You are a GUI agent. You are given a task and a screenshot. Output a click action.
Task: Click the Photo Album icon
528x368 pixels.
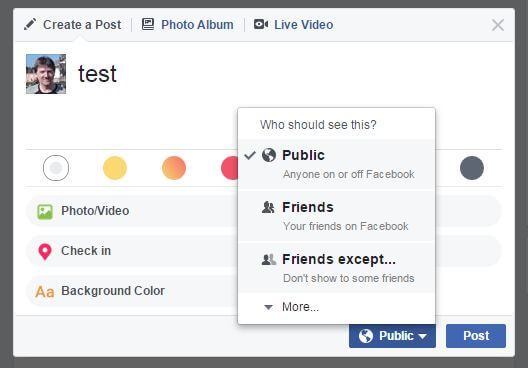pyautogui.click(x=148, y=24)
